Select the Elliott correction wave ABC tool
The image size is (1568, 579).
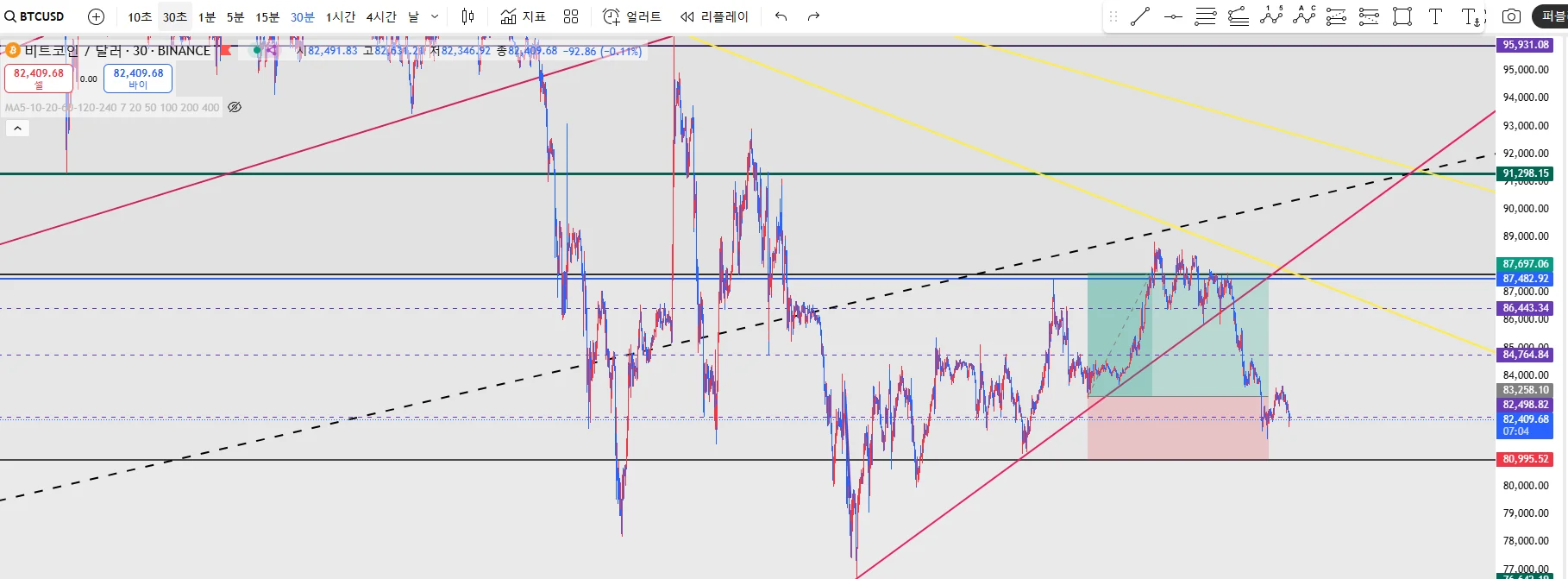pos(1304,16)
